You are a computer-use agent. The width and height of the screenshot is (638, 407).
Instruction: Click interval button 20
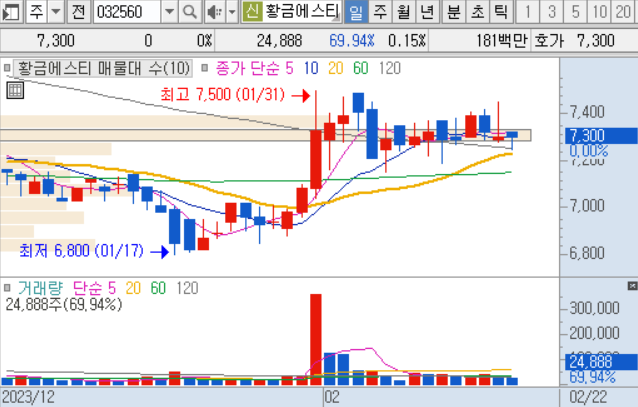(x=623, y=12)
